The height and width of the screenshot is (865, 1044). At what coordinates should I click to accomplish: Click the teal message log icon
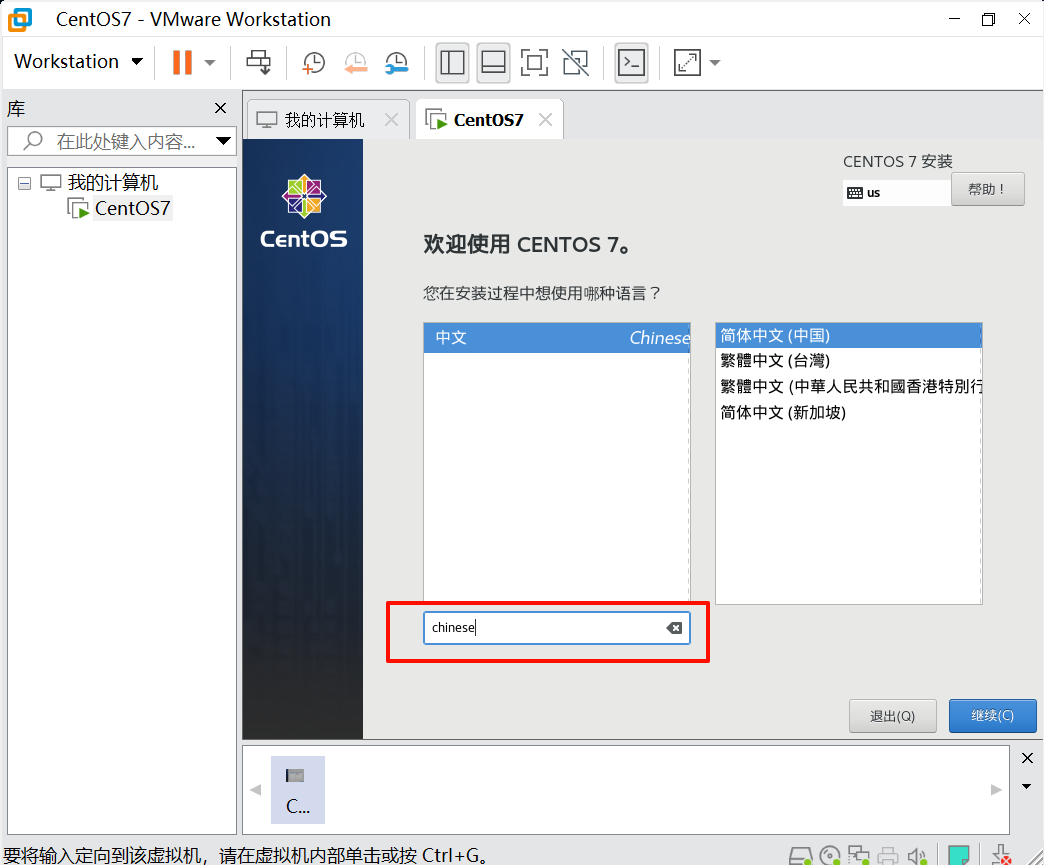(958, 855)
